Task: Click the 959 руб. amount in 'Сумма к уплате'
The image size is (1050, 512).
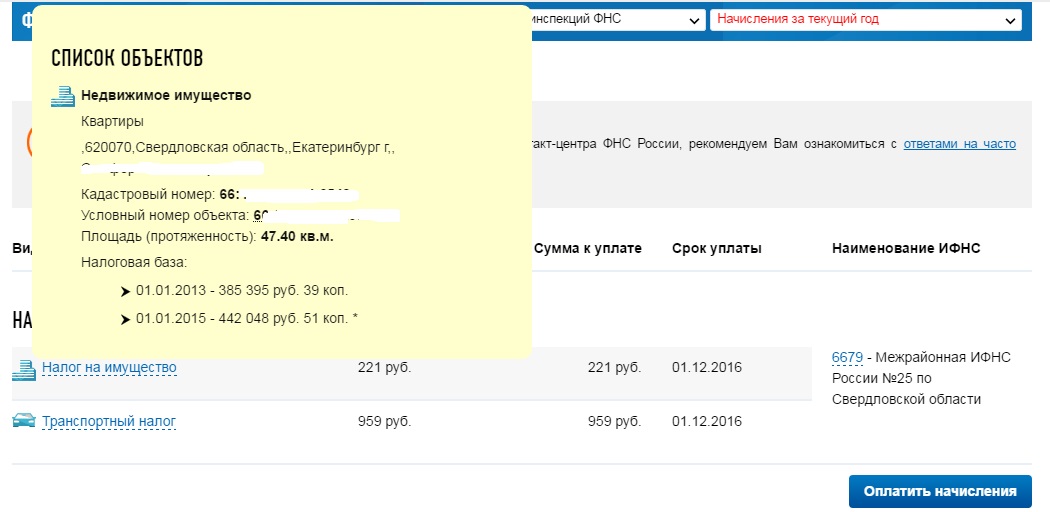Action: pos(614,422)
